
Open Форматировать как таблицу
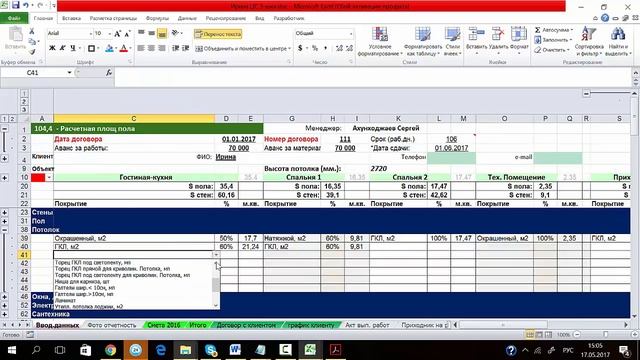pyautogui.click(x=422, y=42)
